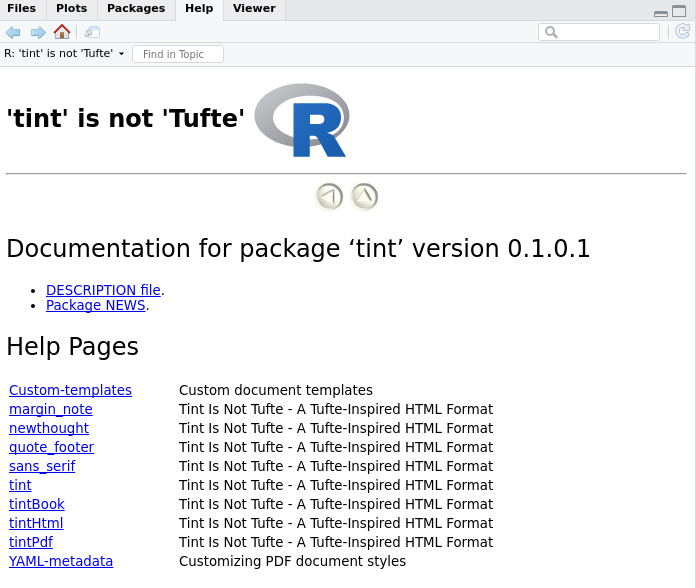Click the 'Help Pages' heading
696x588 pixels.
point(72,346)
